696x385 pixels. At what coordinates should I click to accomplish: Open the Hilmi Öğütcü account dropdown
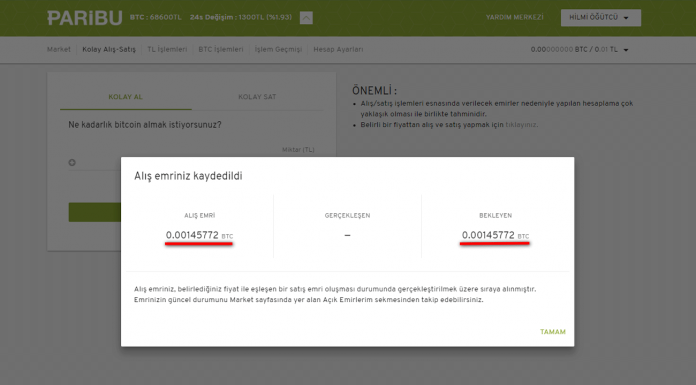(601, 18)
